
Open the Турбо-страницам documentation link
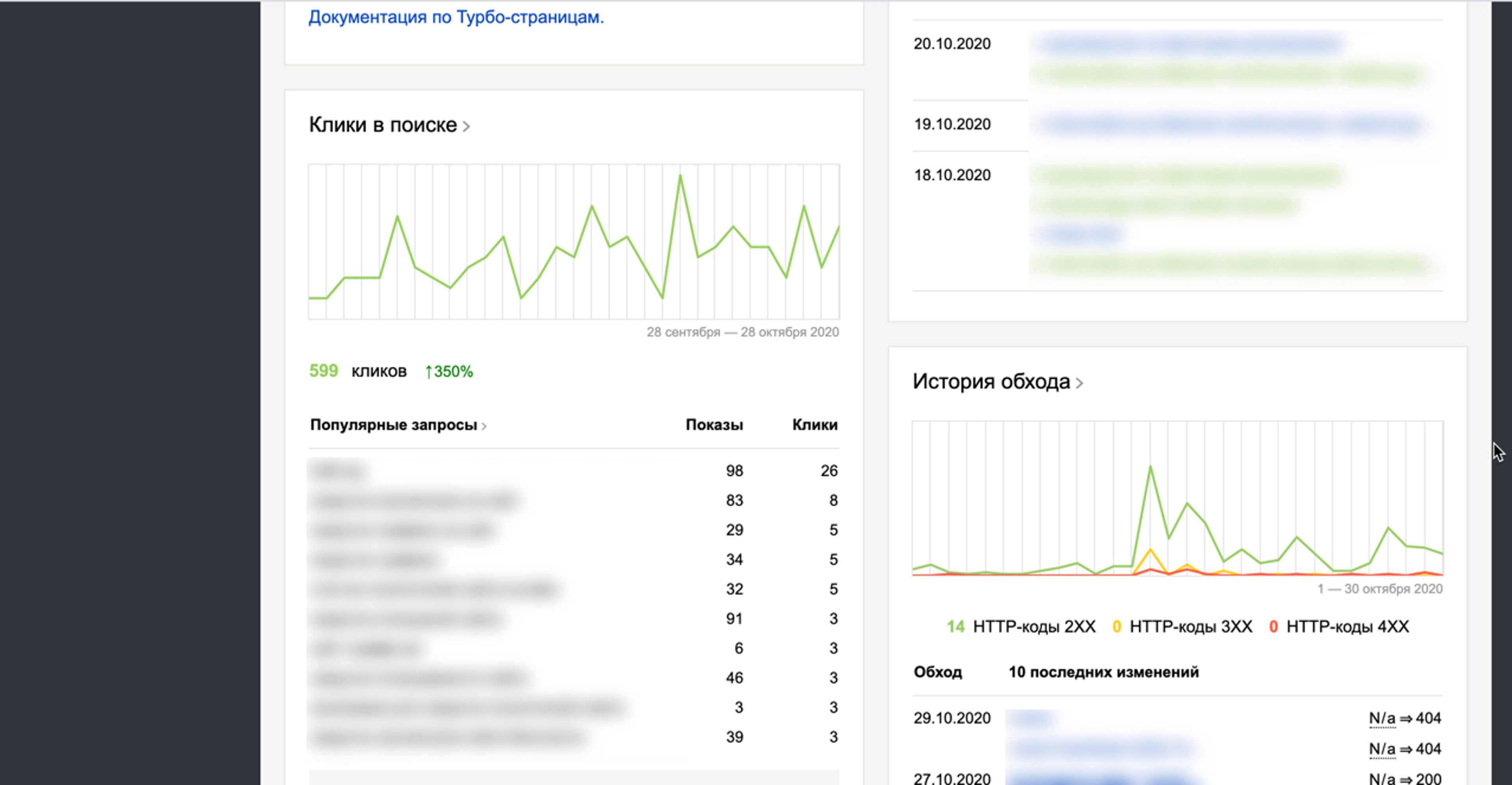point(456,18)
